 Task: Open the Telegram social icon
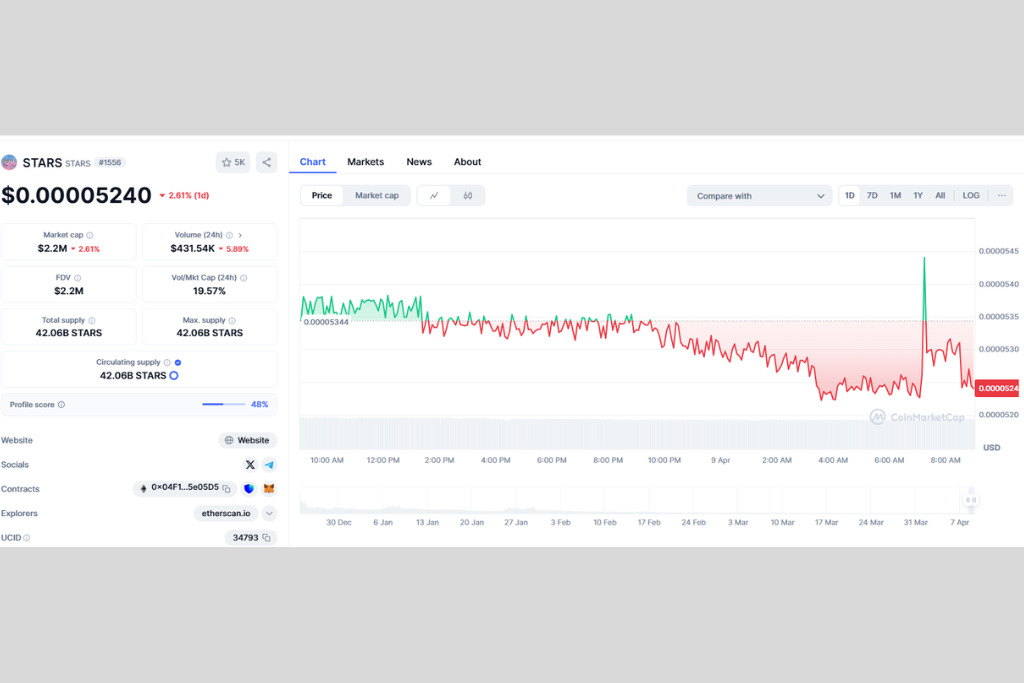click(x=269, y=465)
